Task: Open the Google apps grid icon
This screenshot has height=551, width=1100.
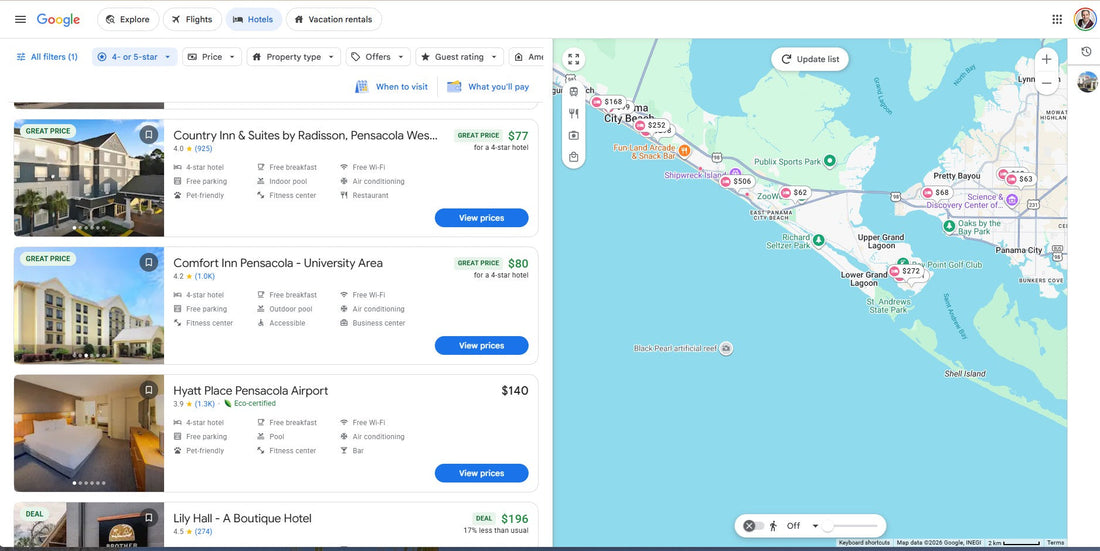Action: pos(1057,20)
